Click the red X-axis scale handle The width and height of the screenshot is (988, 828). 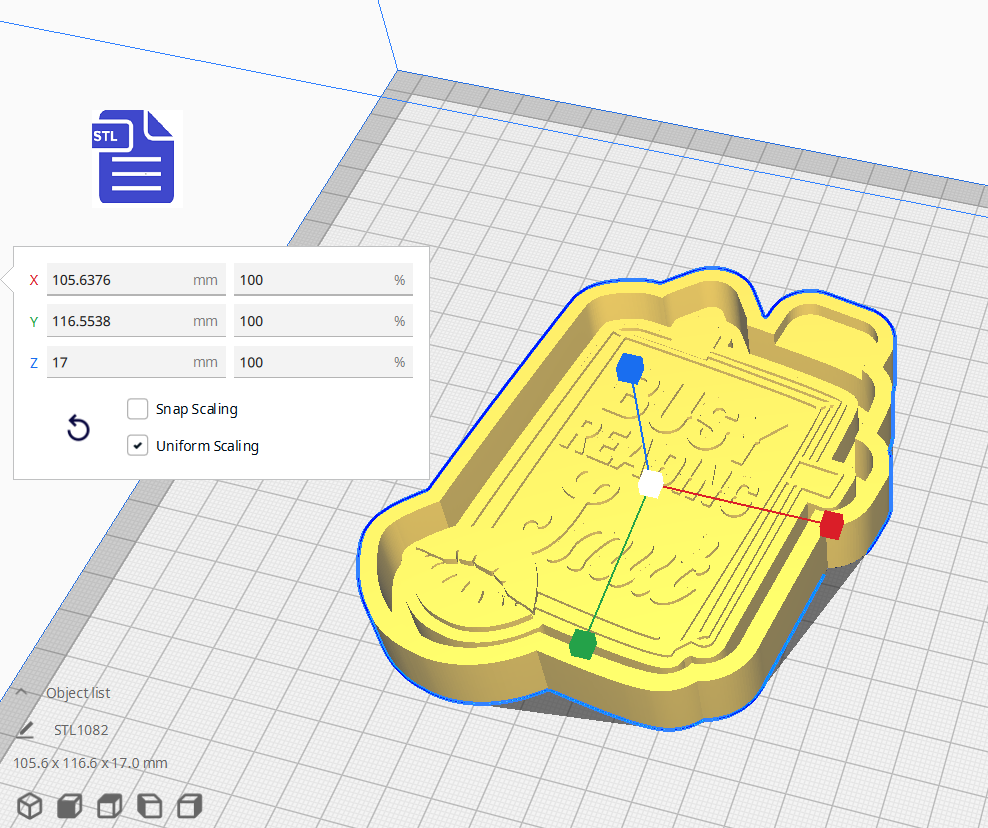coord(830,523)
